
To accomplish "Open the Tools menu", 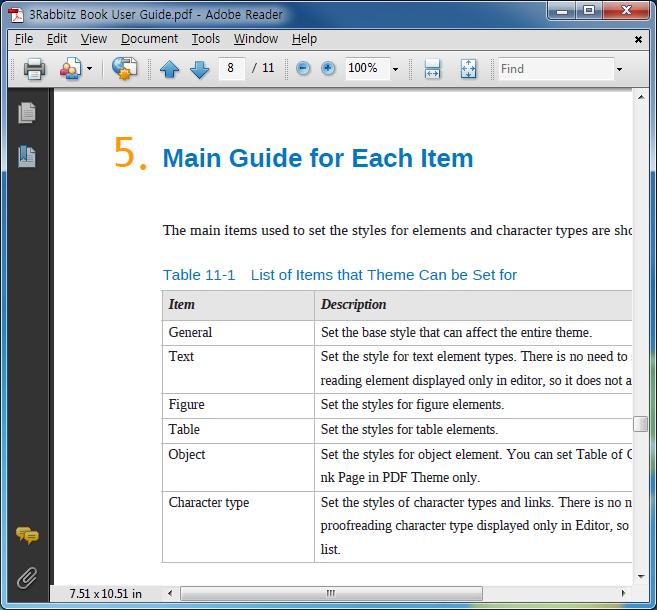I will (206, 39).
